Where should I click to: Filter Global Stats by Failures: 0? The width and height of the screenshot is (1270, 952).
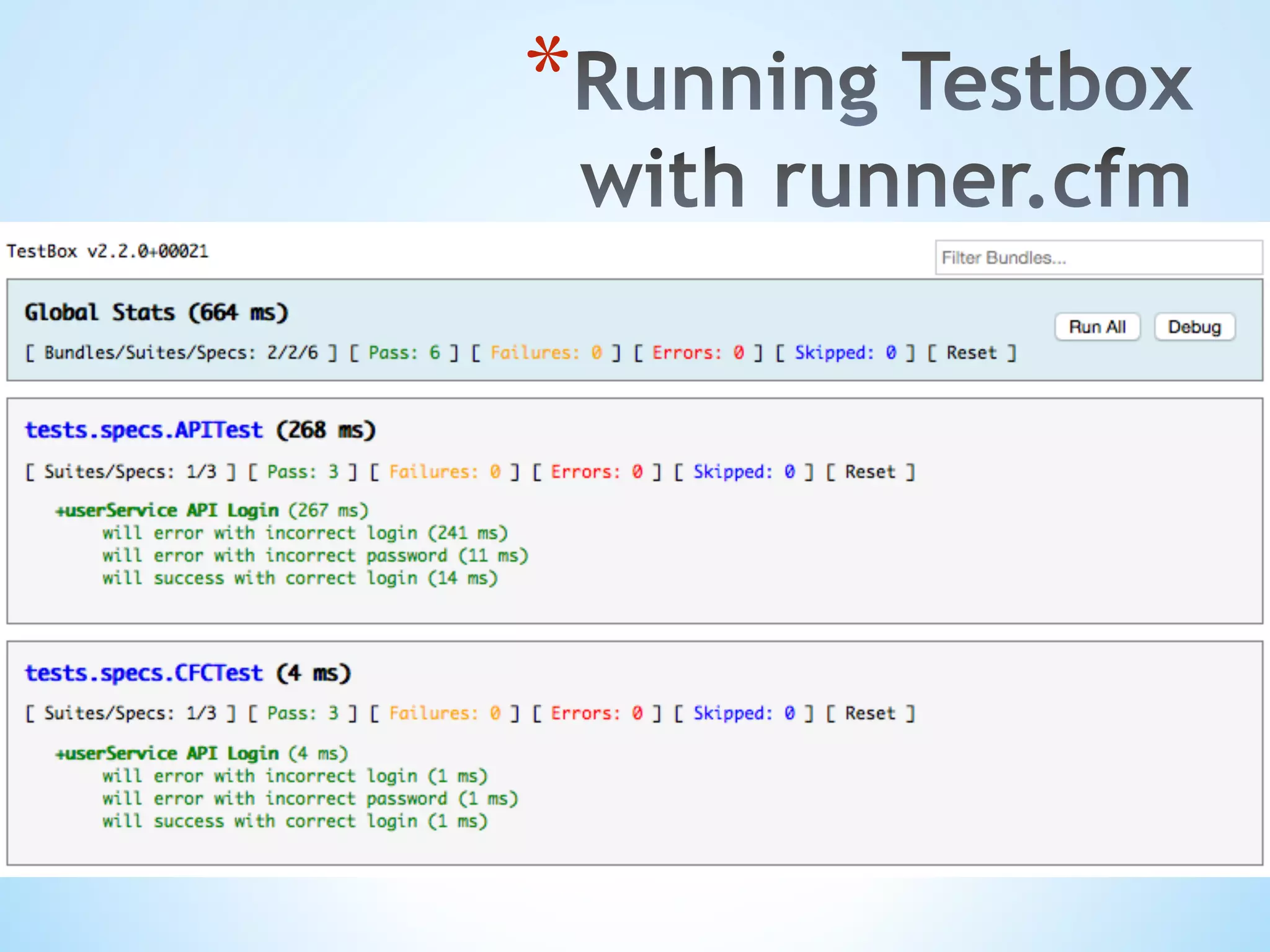[546, 353]
